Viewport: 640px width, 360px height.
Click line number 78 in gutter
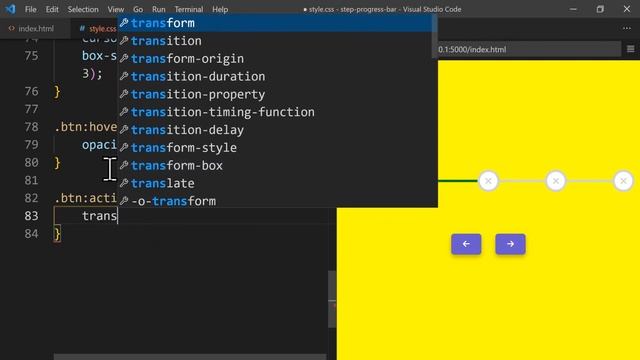pyautogui.click(x=31, y=127)
